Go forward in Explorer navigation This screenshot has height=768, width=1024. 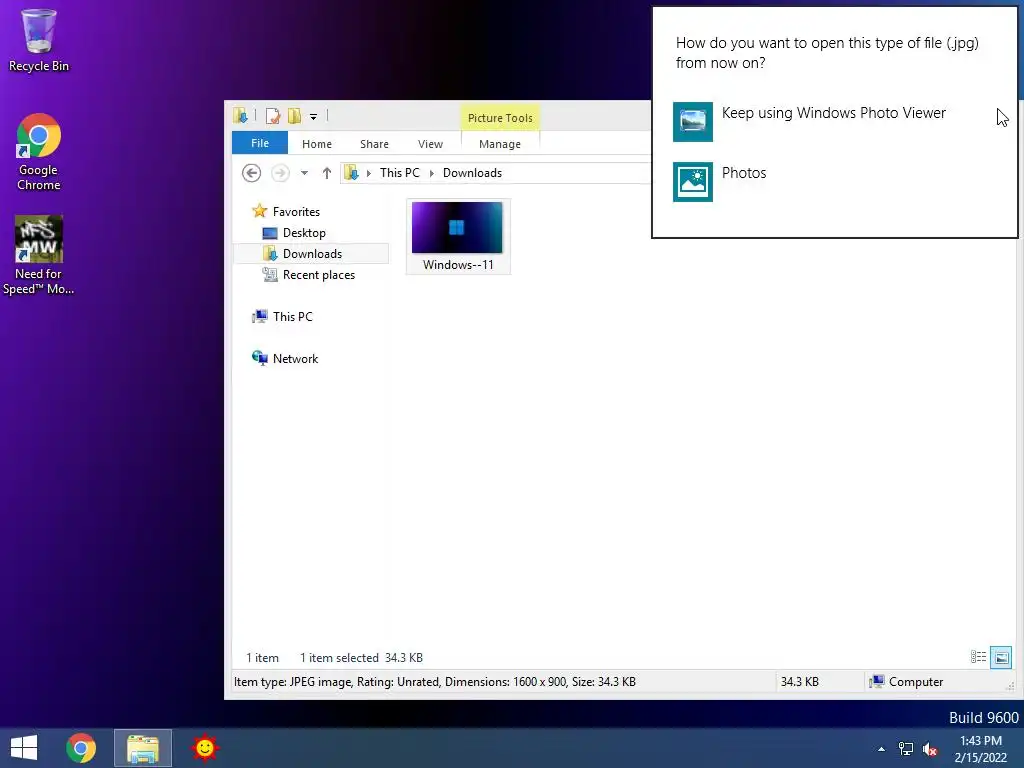coord(280,173)
